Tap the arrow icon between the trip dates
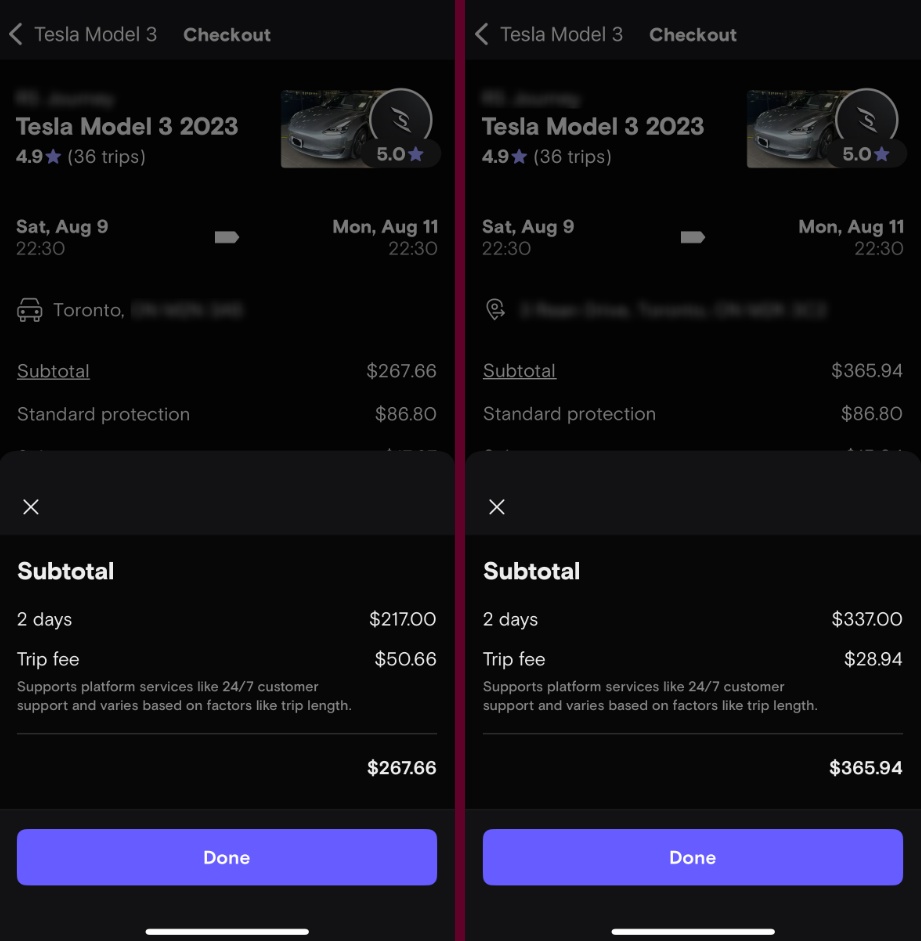 coord(226,237)
